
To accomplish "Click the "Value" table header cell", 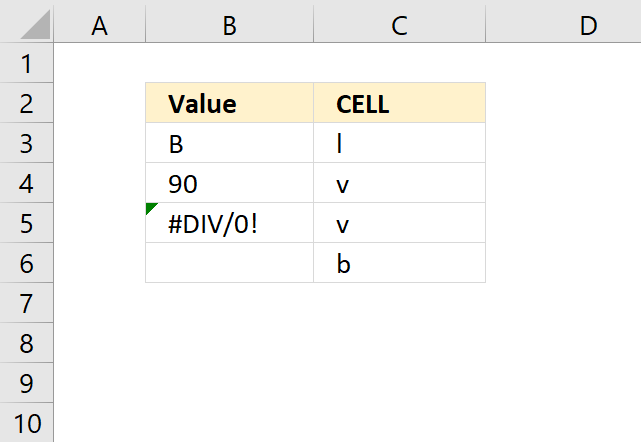I will pyautogui.click(x=229, y=103).
